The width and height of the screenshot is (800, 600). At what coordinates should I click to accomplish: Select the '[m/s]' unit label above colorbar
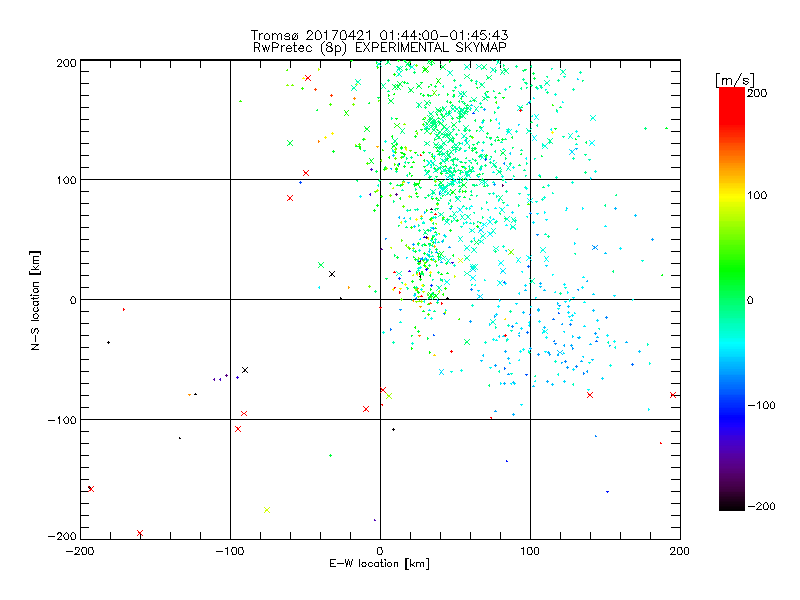click(x=735, y=80)
